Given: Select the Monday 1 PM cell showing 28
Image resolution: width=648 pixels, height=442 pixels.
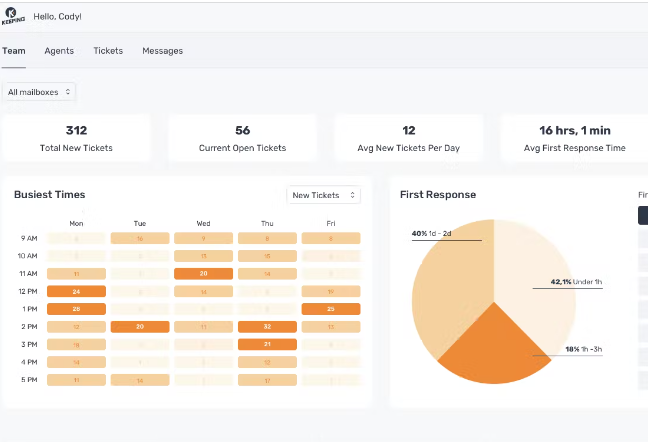Looking at the screenshot, I should (76, 309).
